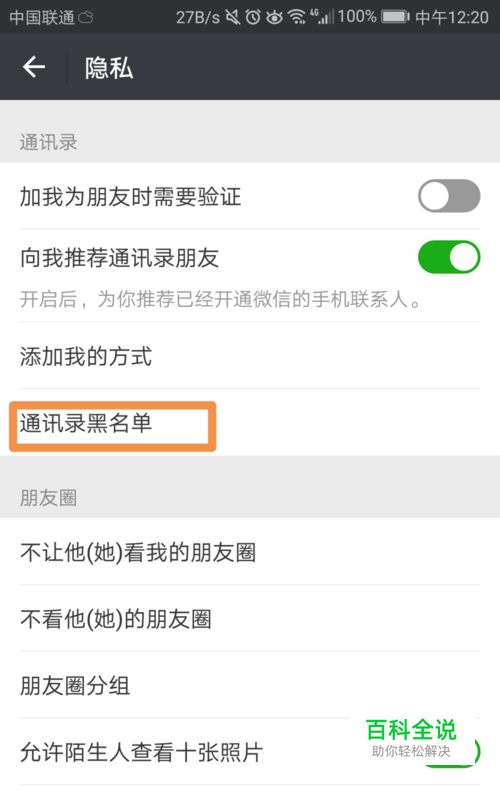Tap the 百科全说 watermark logo

[x=411, y=738]
